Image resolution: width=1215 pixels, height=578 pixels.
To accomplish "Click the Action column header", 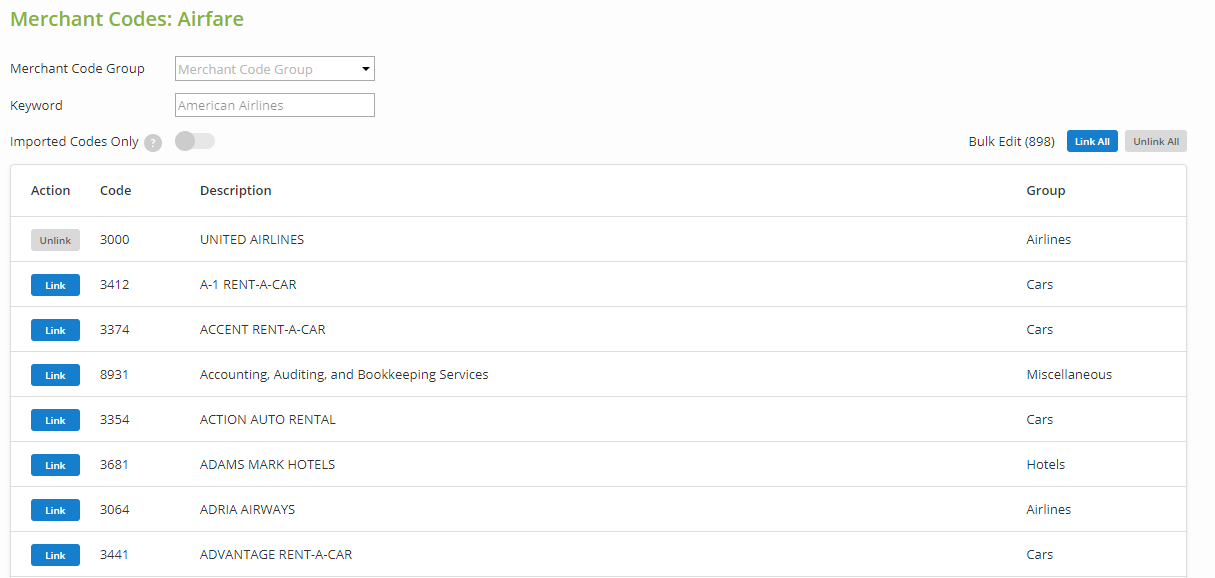I will click(x=50, y=190).
